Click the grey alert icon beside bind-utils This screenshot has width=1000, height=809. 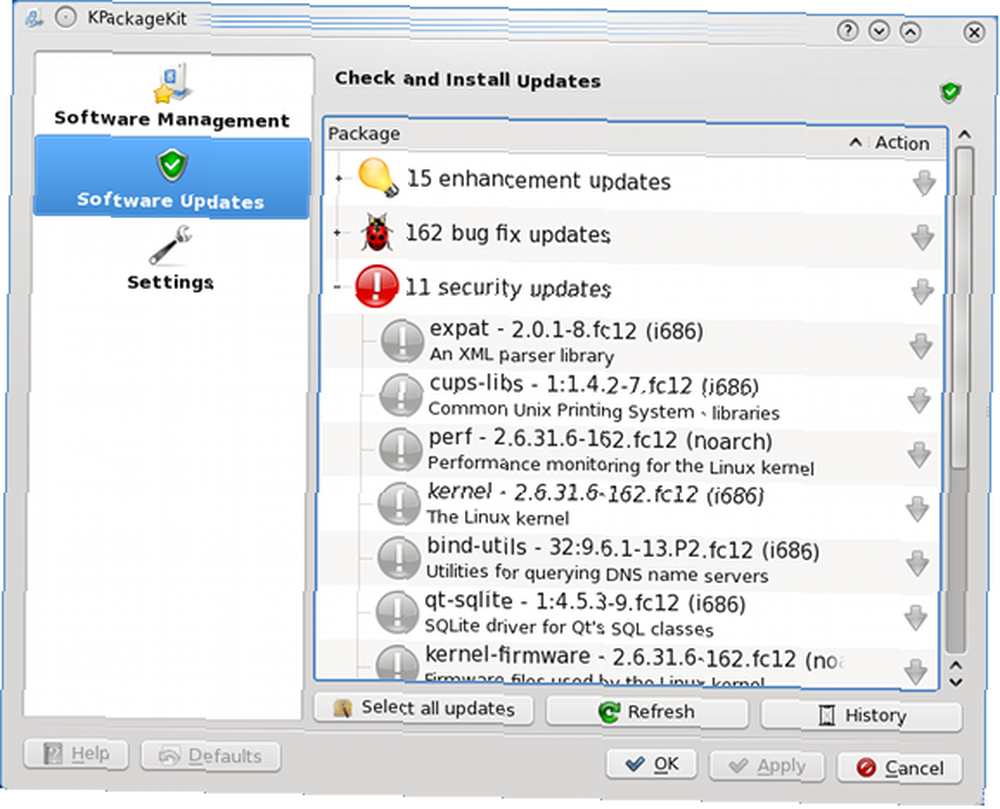pyautogui.click(x=398, y=558)
